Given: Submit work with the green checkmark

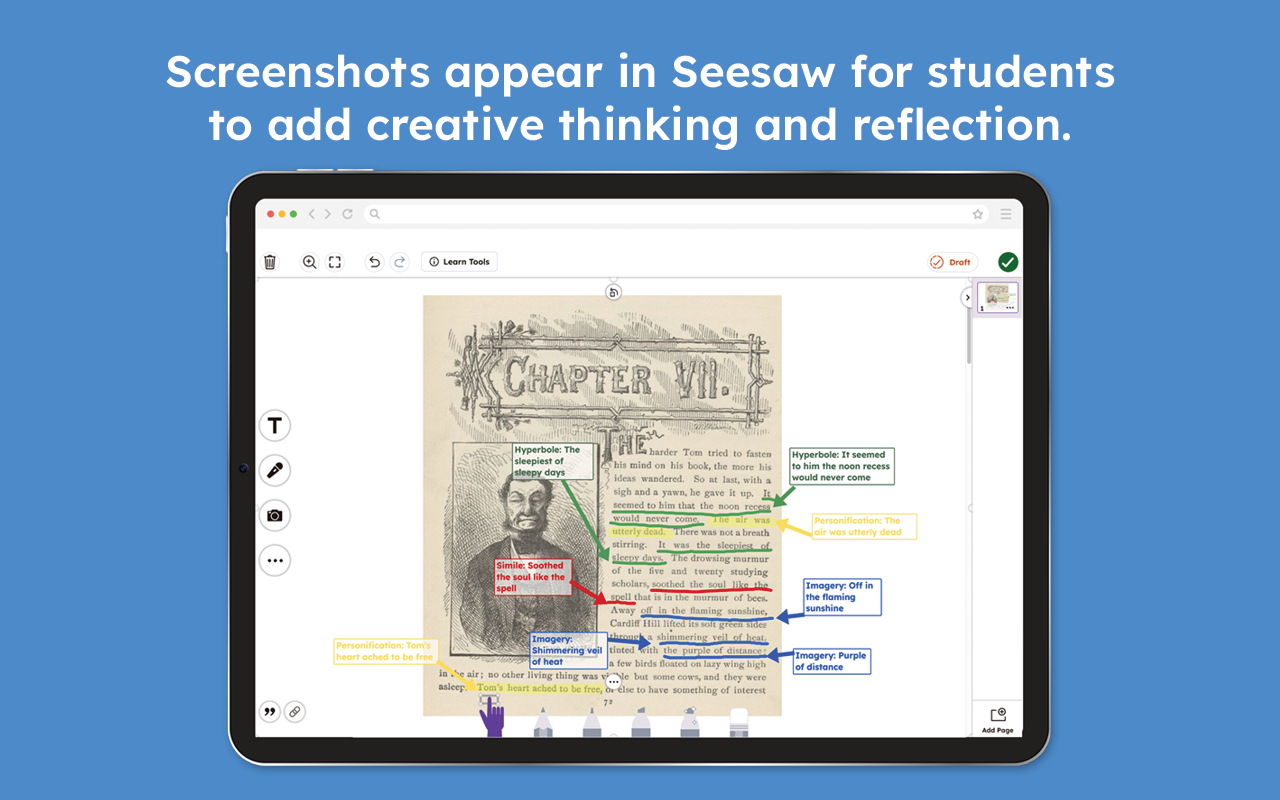Looking at the screenshot, I should coord(1008,261).
